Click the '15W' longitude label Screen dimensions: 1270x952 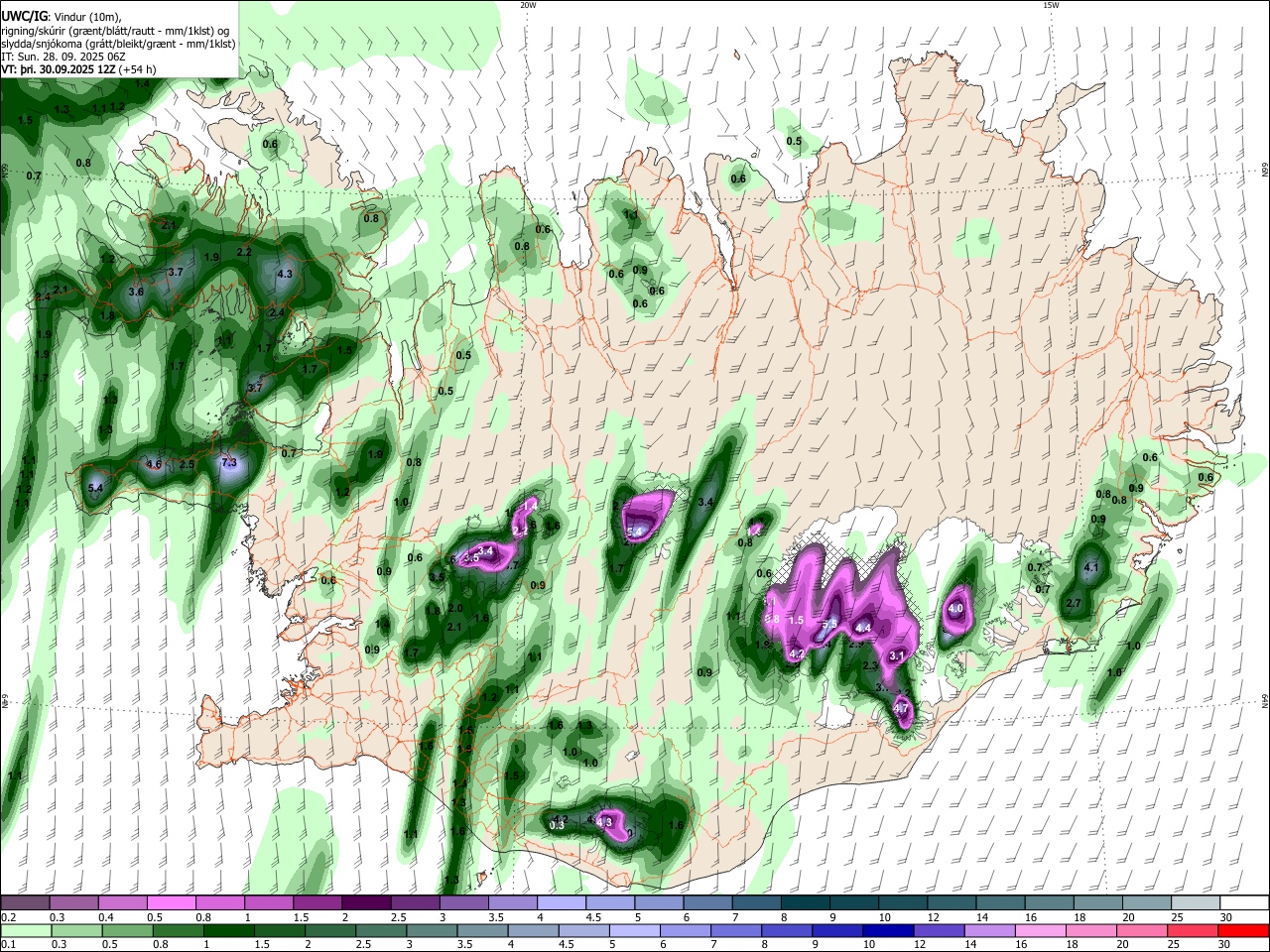[1051, 5]
